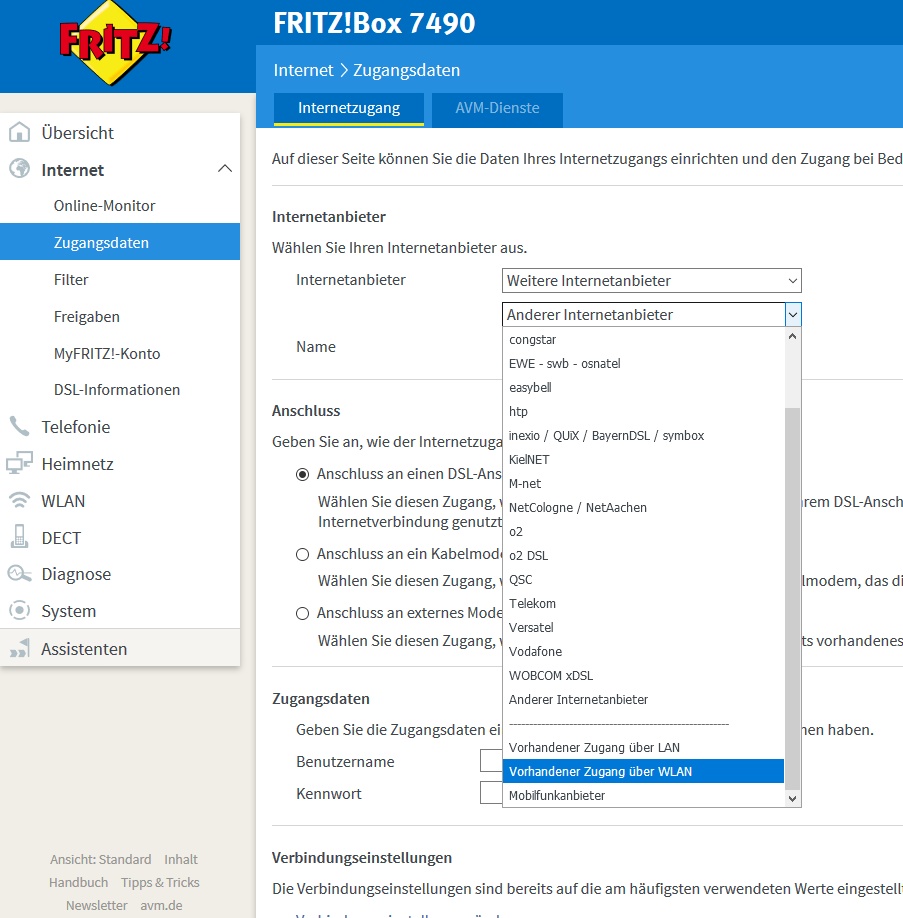
Task: Click the dropdown list scroll-down arrow
Action: point(792,799)
